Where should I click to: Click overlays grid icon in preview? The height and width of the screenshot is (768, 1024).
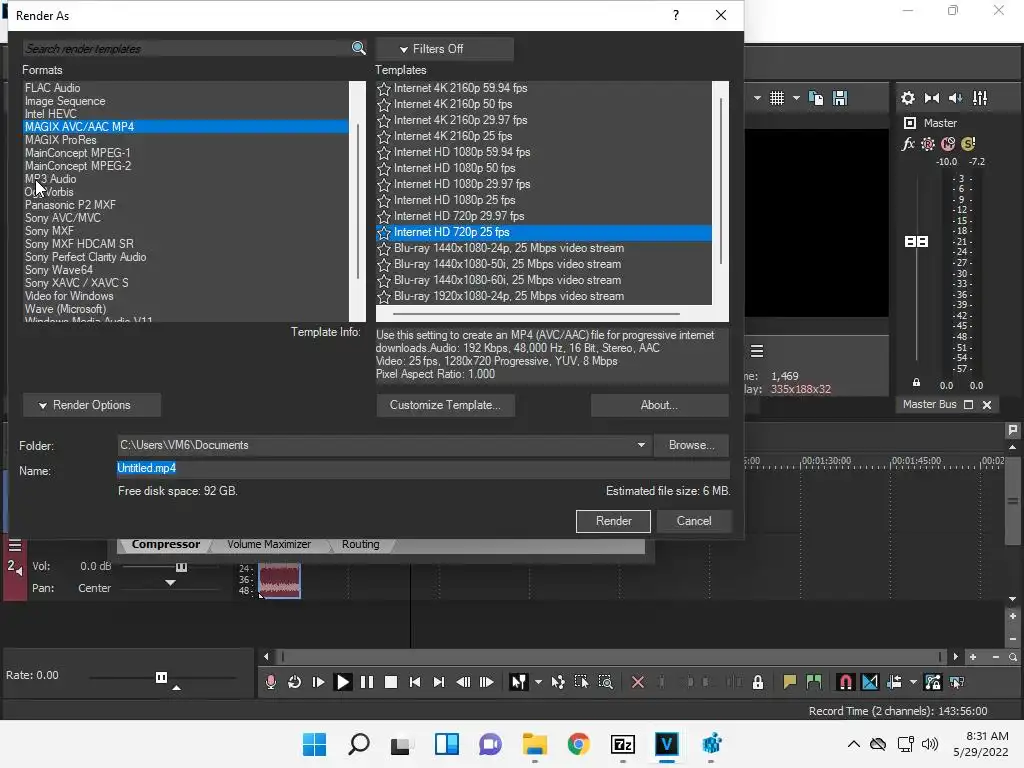pyautogui.click(x=776, y=99)
